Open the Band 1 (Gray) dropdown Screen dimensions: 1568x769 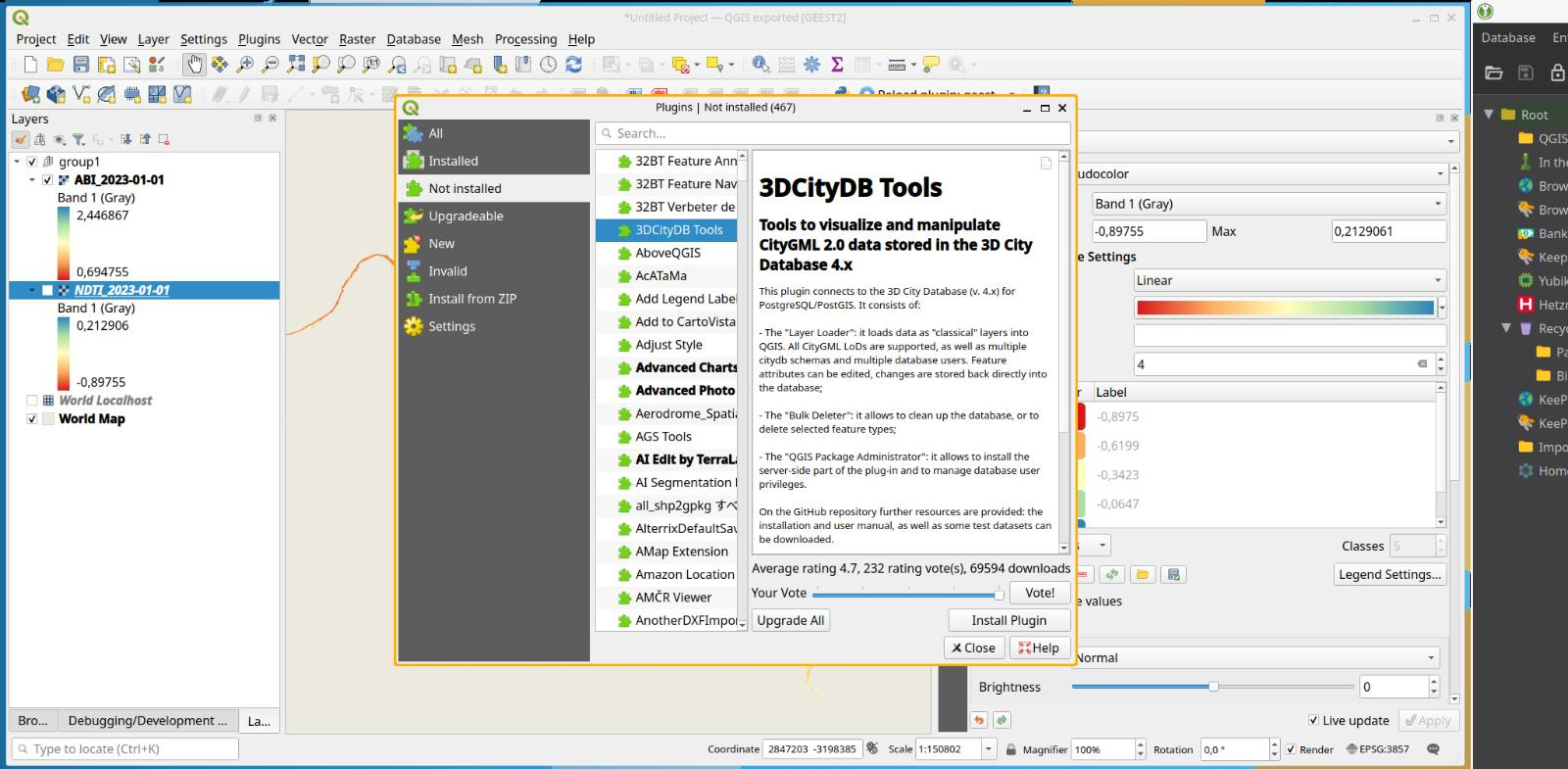click(1268, 204)
